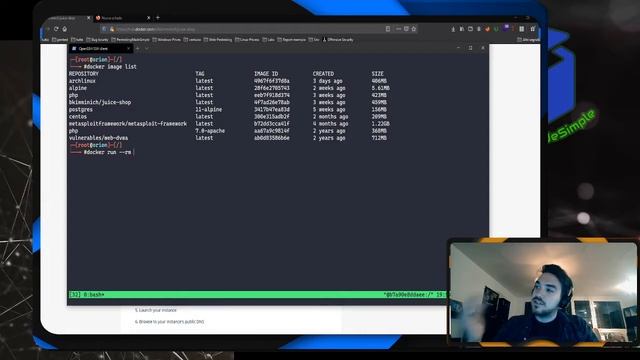This screenshot has height=360, width=640.
Task: Click metasploitframework/metasploit-framework repository name
Action: 128,124
